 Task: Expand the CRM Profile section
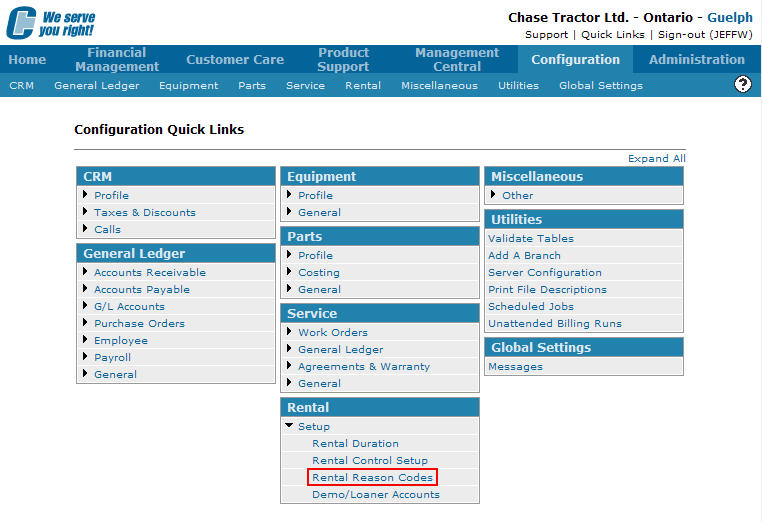coord(111,196)
